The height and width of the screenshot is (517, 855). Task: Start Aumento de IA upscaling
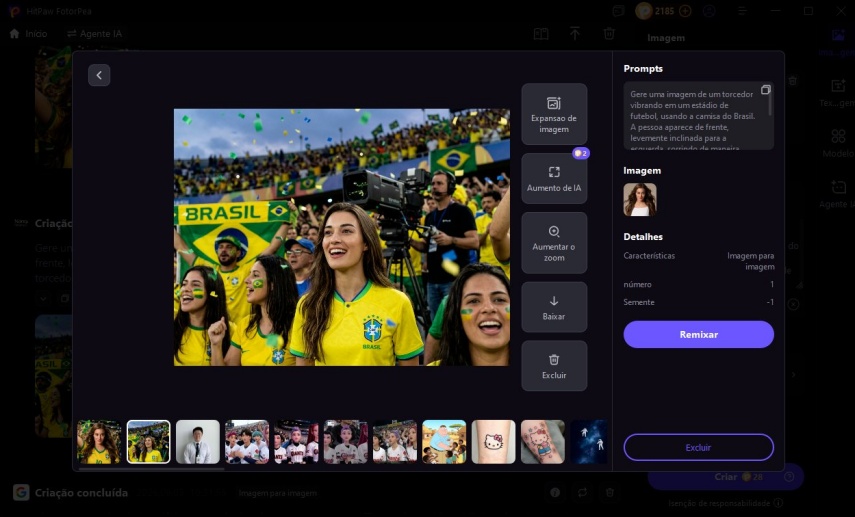click(x=554, y=178)
